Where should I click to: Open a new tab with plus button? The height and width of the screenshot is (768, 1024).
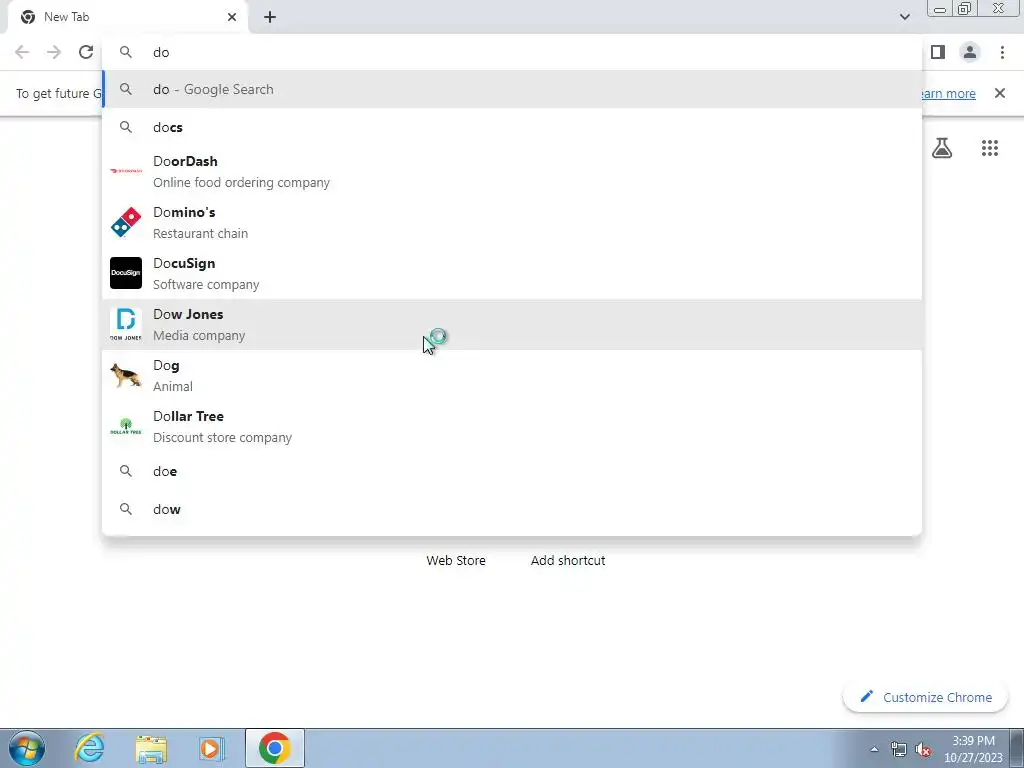pyautogui.click(x=270, y=17)
